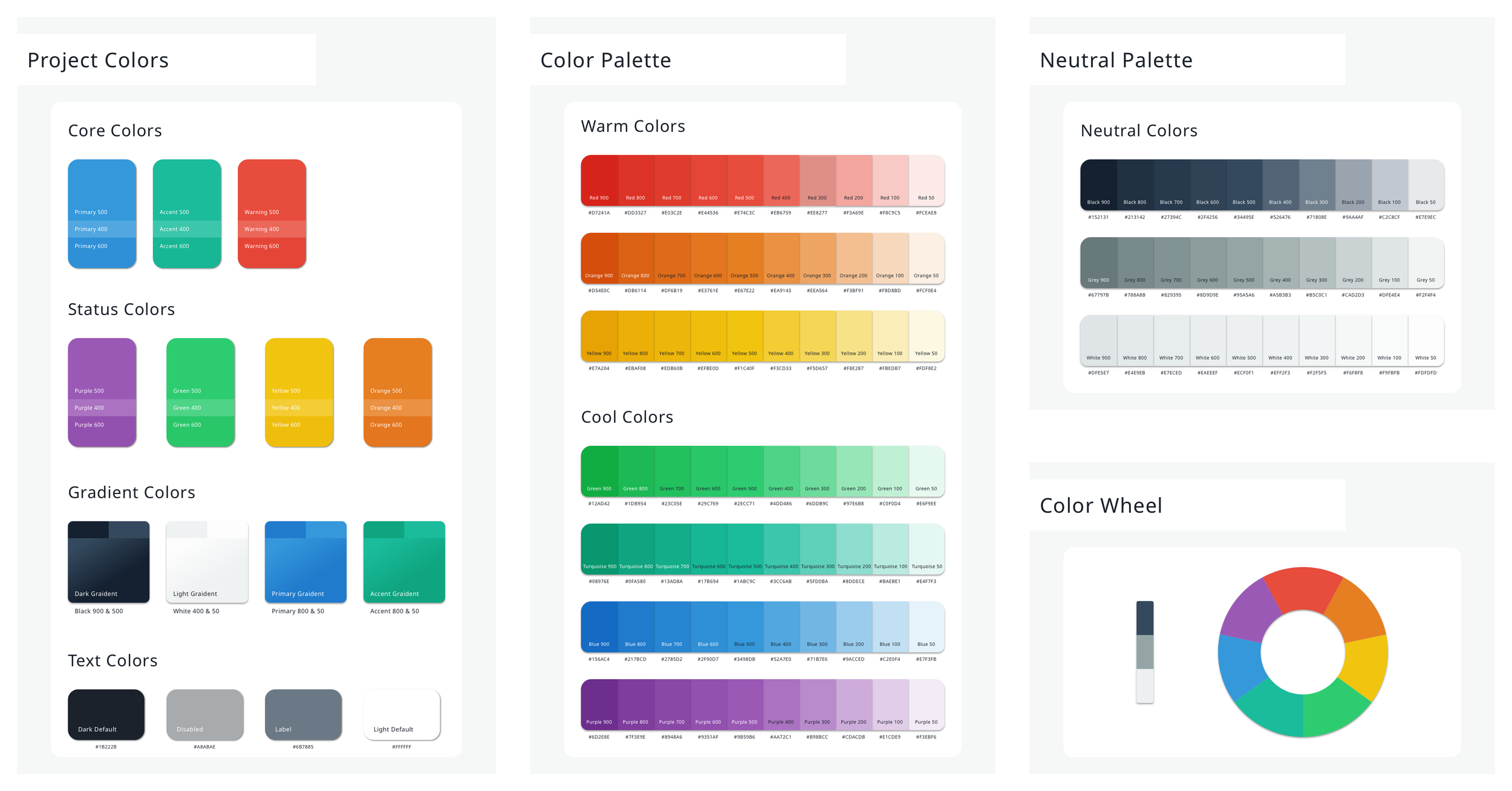Pick the Grey 500 neutral swatch
This screenshot has height=791, width=1512.
click(x=1243, y=262)
